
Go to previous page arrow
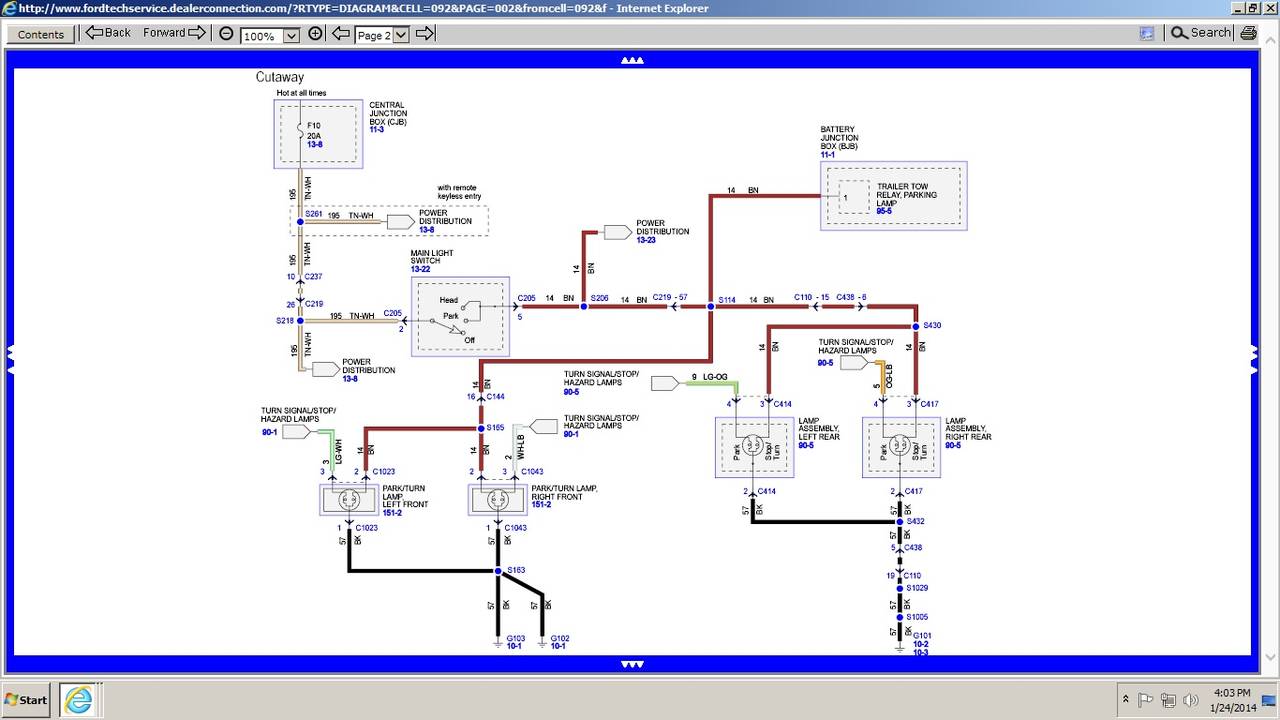pyautogui.click(x=340, y=33)
